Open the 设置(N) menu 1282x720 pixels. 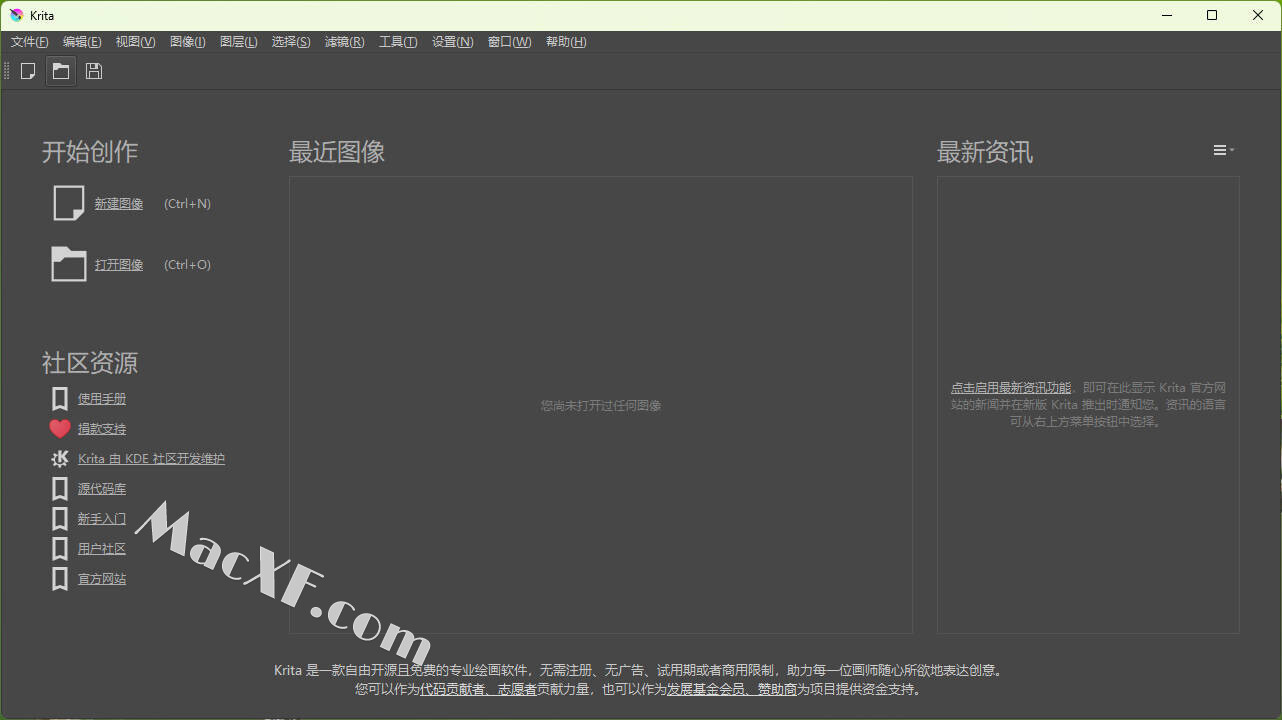[453, 42]
